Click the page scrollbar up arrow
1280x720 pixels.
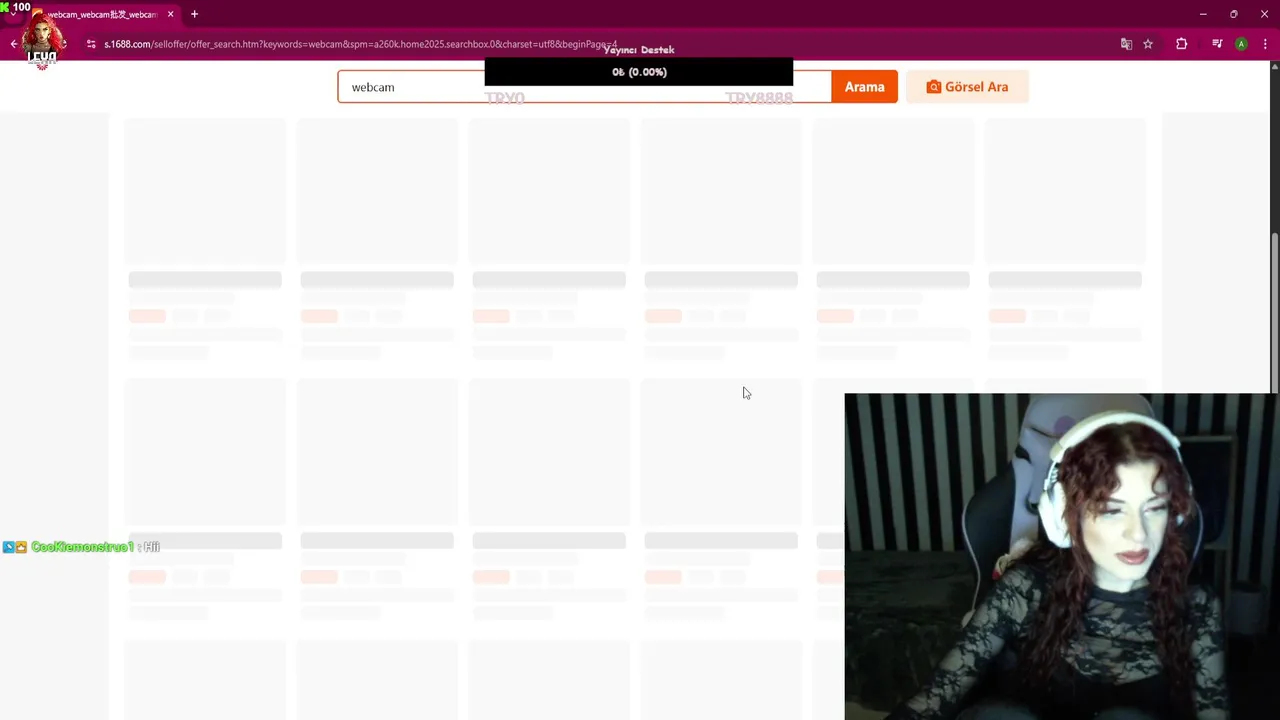click(1274, 67)
